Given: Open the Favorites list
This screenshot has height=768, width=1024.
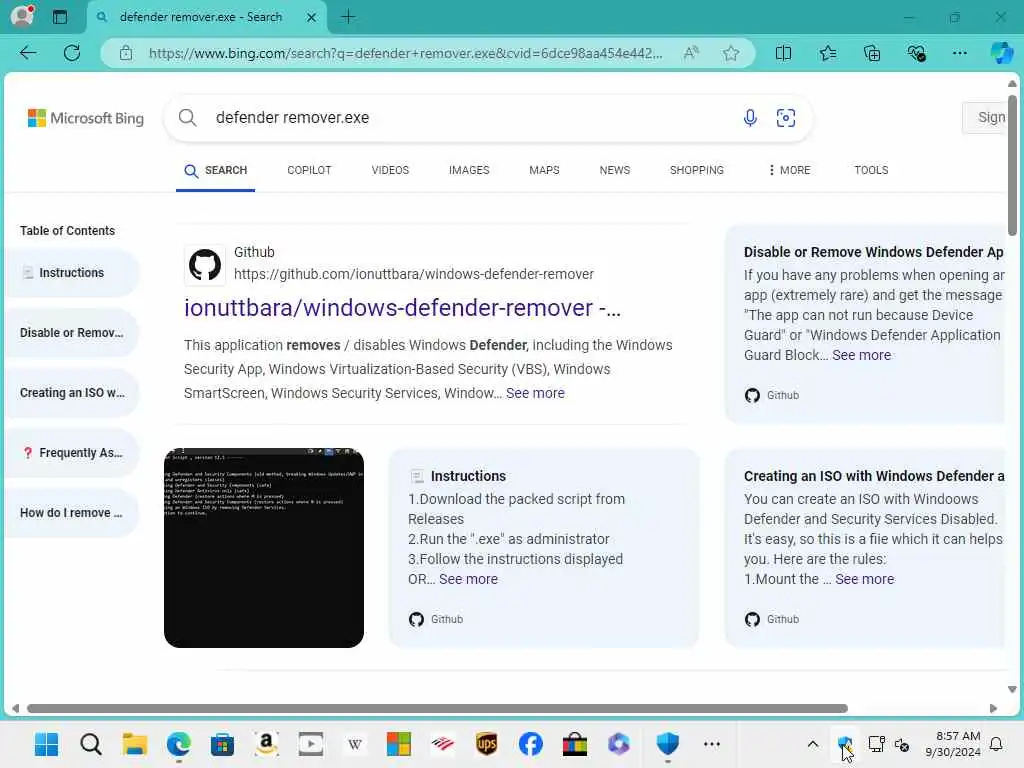Looking at the screenshot, I should click(x=827, y=53).
